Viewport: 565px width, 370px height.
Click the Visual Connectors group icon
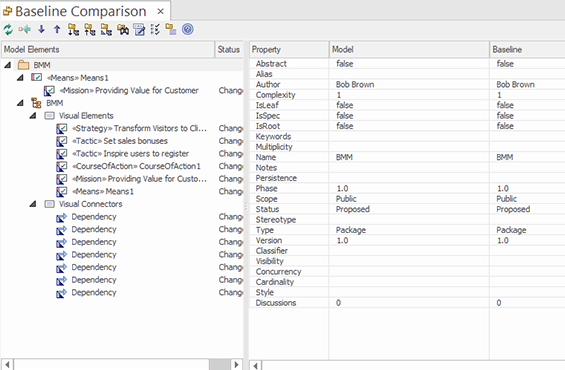[49, 204]
